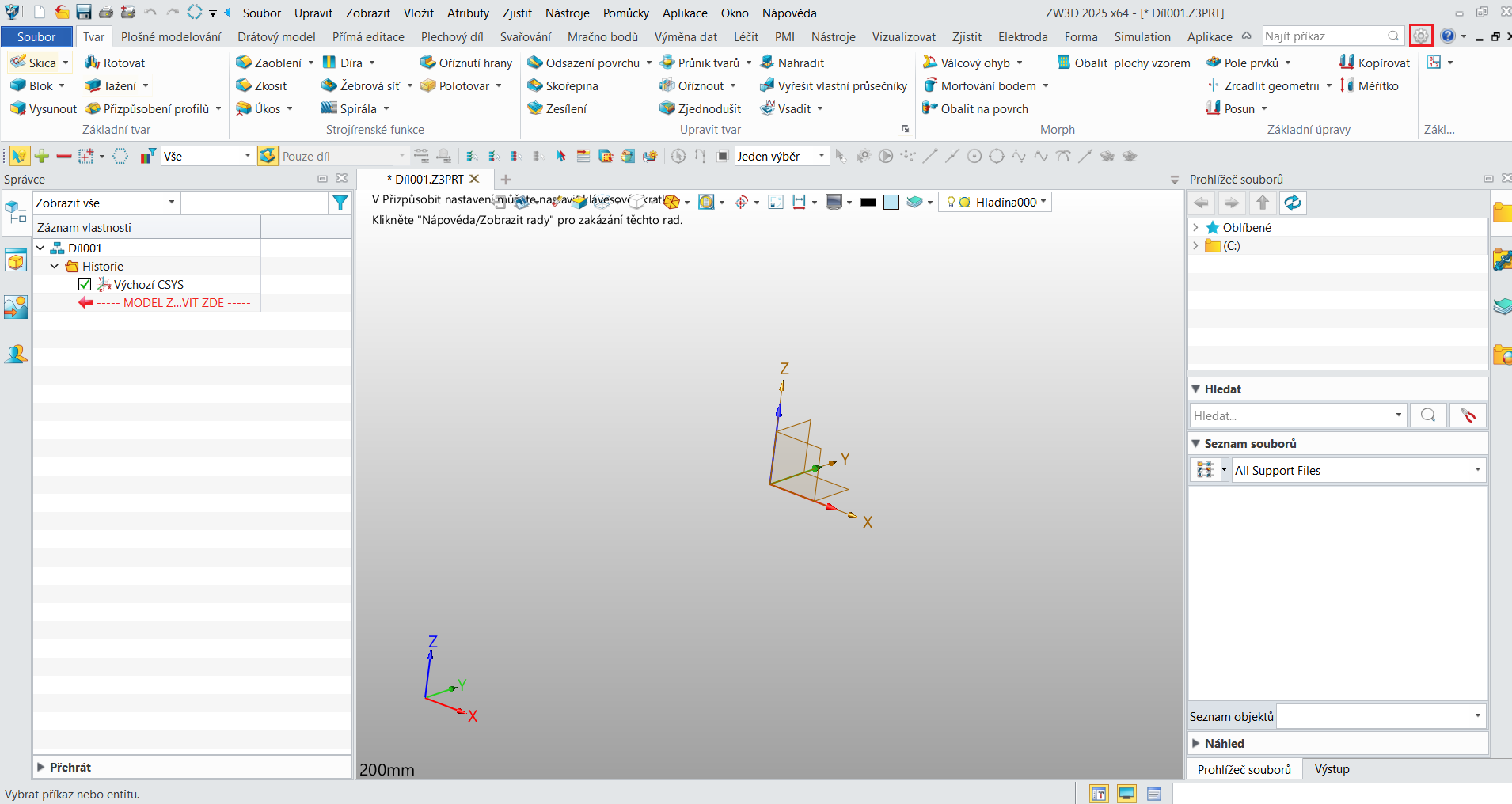
Task: Expand the Oblíbené tree node
Action: coord(1195,227)
